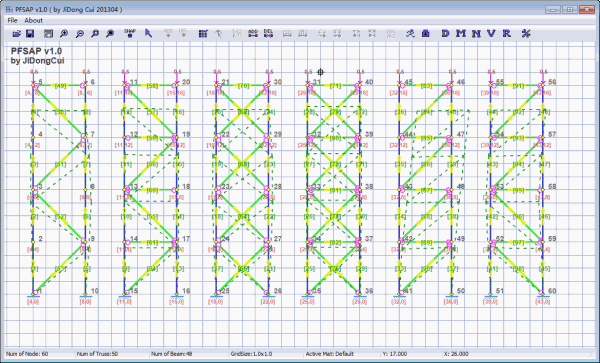Viewport: 600px width, 363px height.
Task: Open the About menu
Action: (x=34, y=20)
